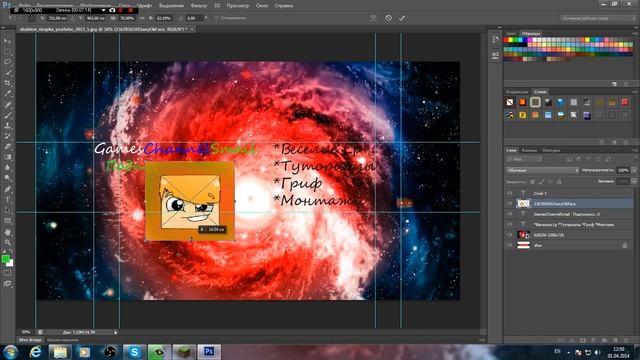Open recorder overlay dropdown arrow

[x=103, y=10]
